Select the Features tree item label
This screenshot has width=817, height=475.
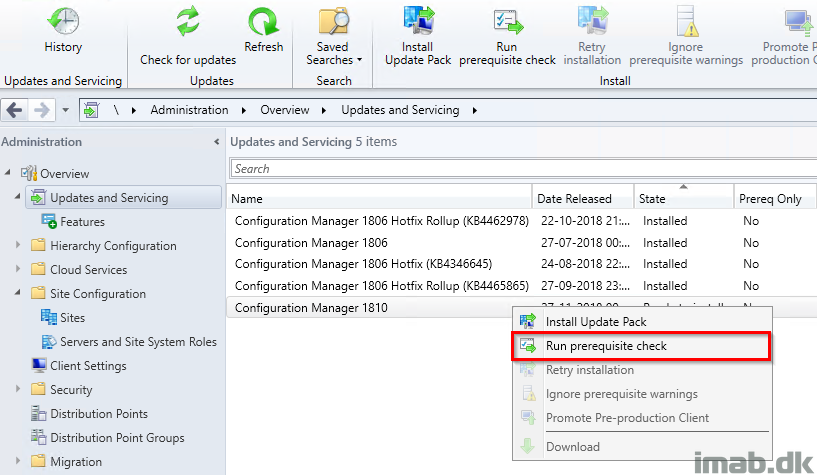coord(82,222)
